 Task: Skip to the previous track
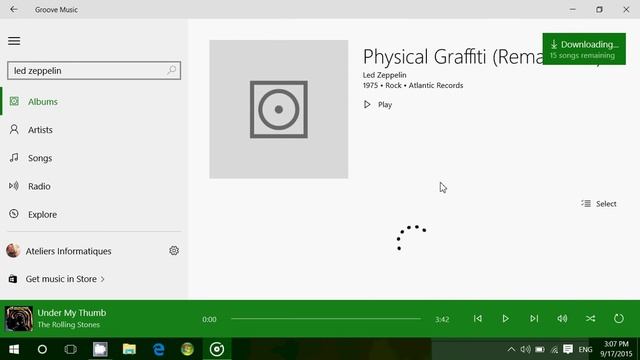pyautogui.click(x=478, y=318)
